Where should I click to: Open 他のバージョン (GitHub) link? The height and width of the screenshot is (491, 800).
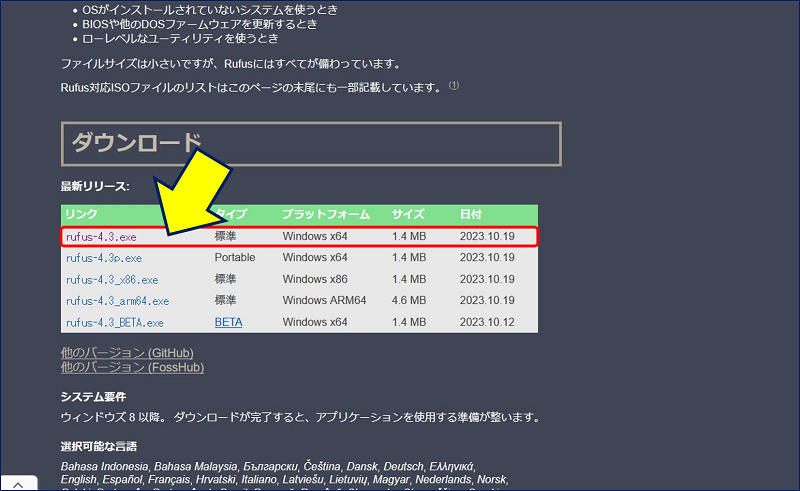coord(127,353)
